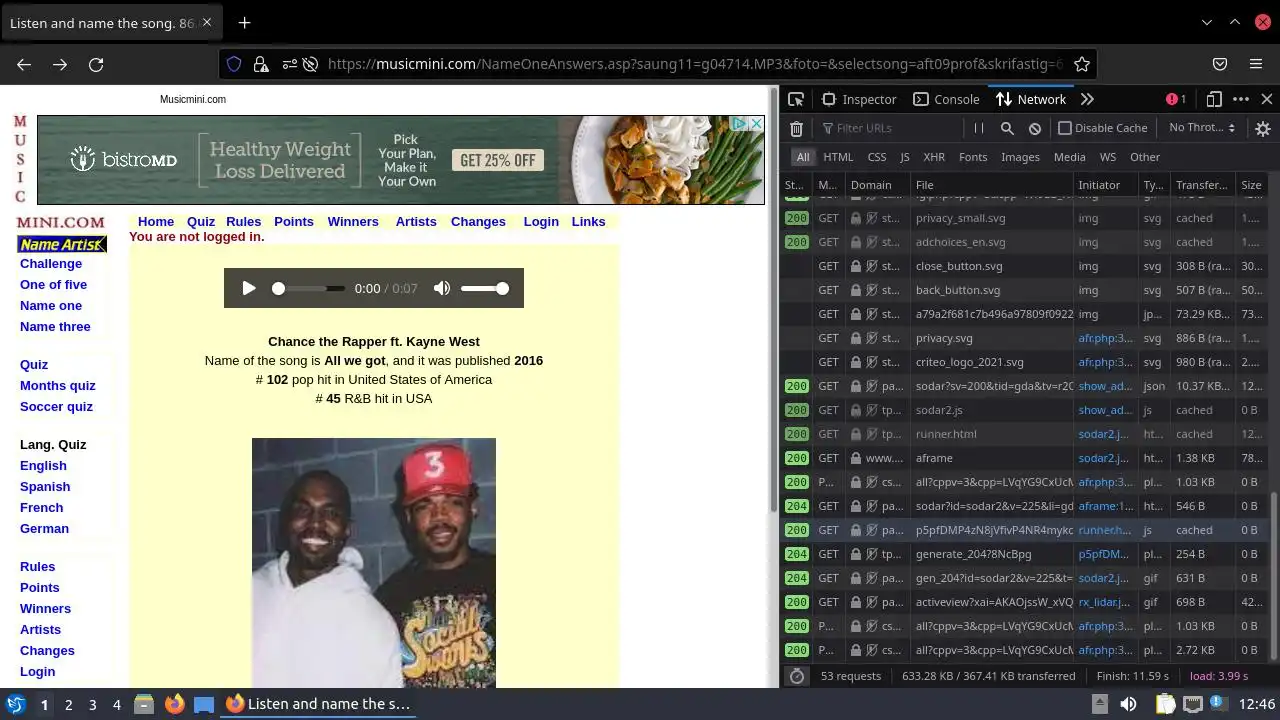Select the Network tab

pos(1031,99)
